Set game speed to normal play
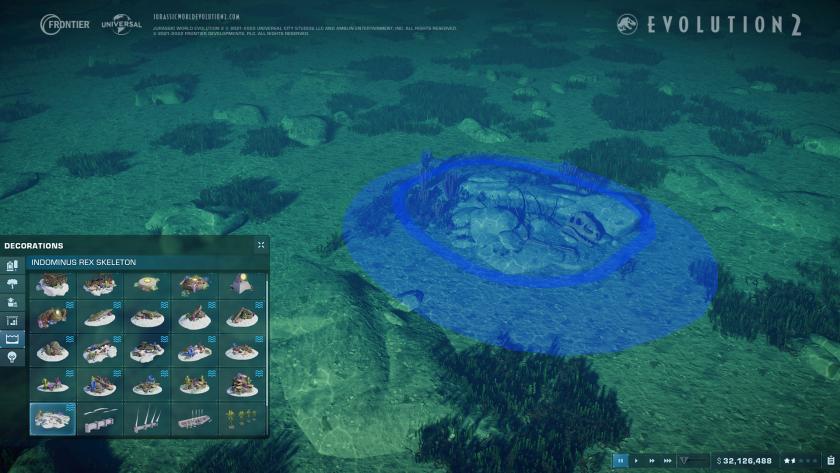Screen dimensions: 840x473 636,460
